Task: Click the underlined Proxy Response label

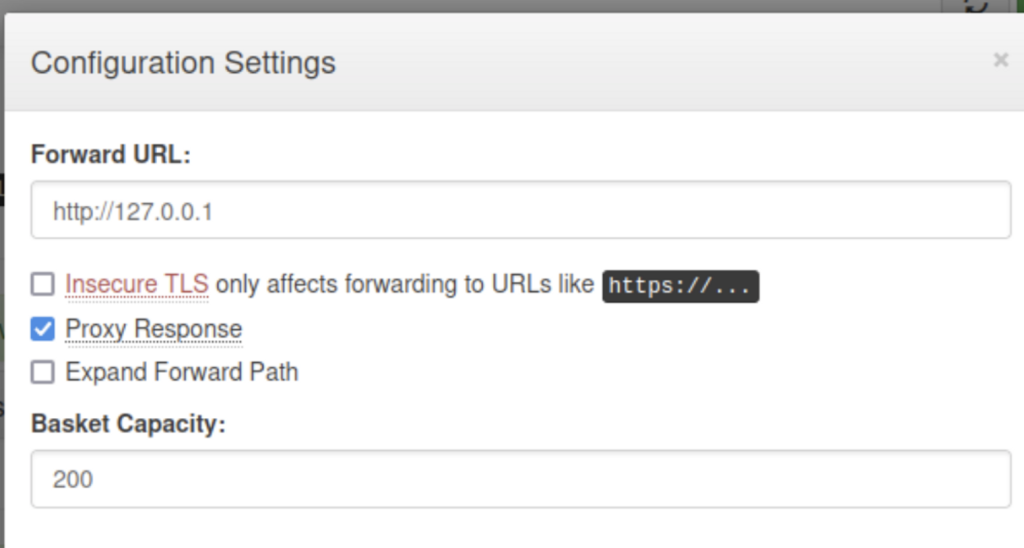Action: 153,329
